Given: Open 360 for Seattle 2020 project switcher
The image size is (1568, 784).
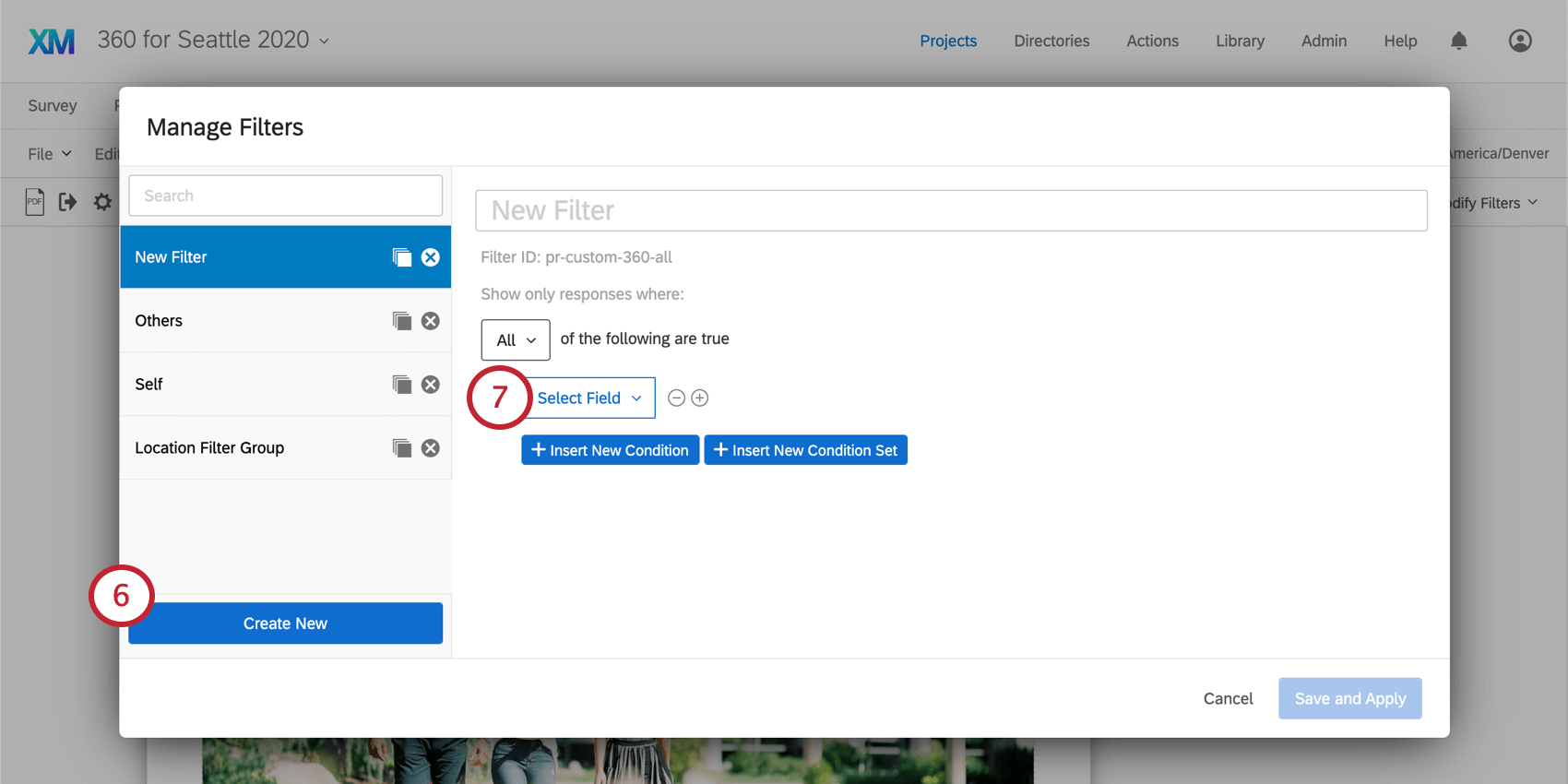Looking at the screenshot, I should click(213, 40).
